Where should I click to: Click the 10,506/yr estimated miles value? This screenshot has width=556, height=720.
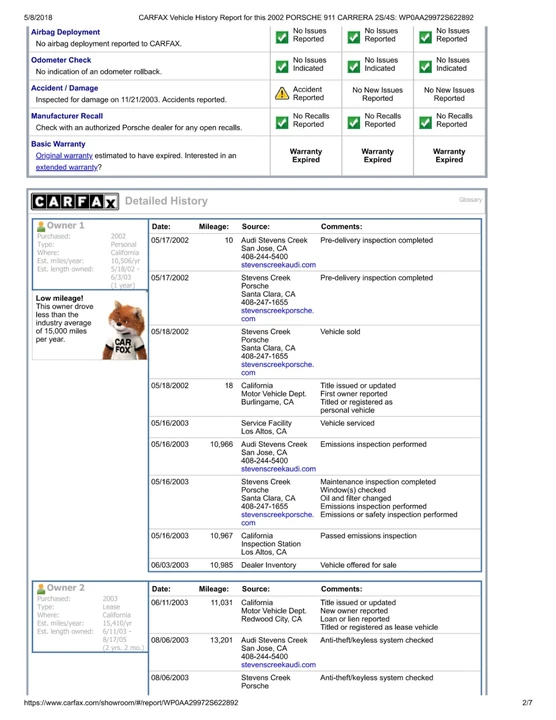[x=125, y=261]
